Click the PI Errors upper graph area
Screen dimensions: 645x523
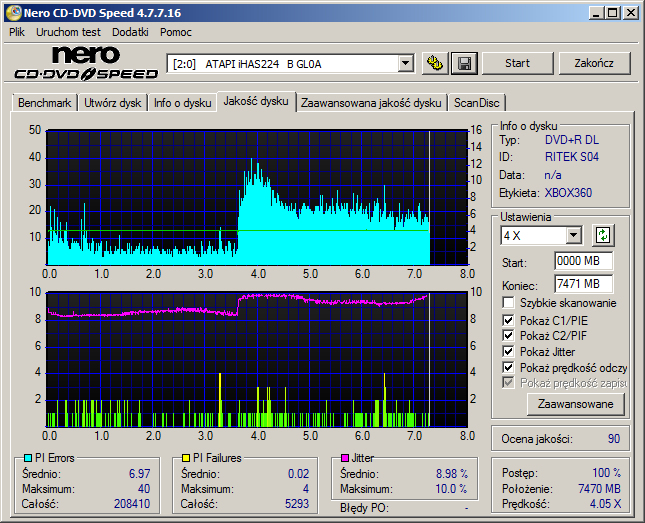click(x=257, y=198)
